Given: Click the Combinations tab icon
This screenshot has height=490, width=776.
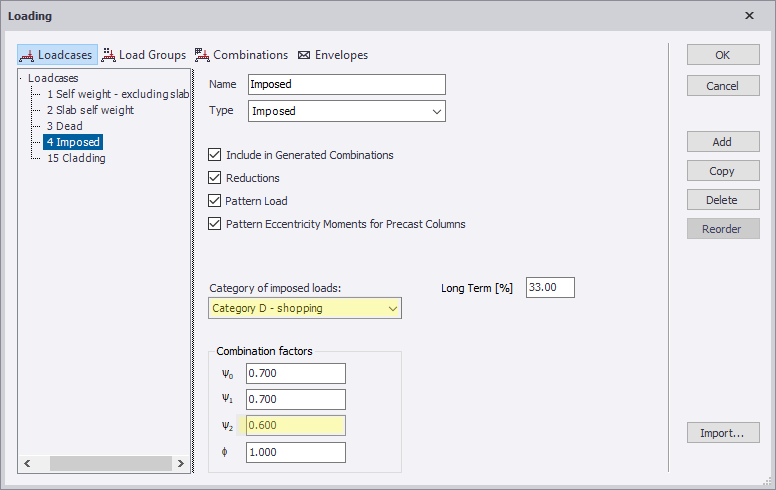Looking at the screenshot, I should (202, 55).
